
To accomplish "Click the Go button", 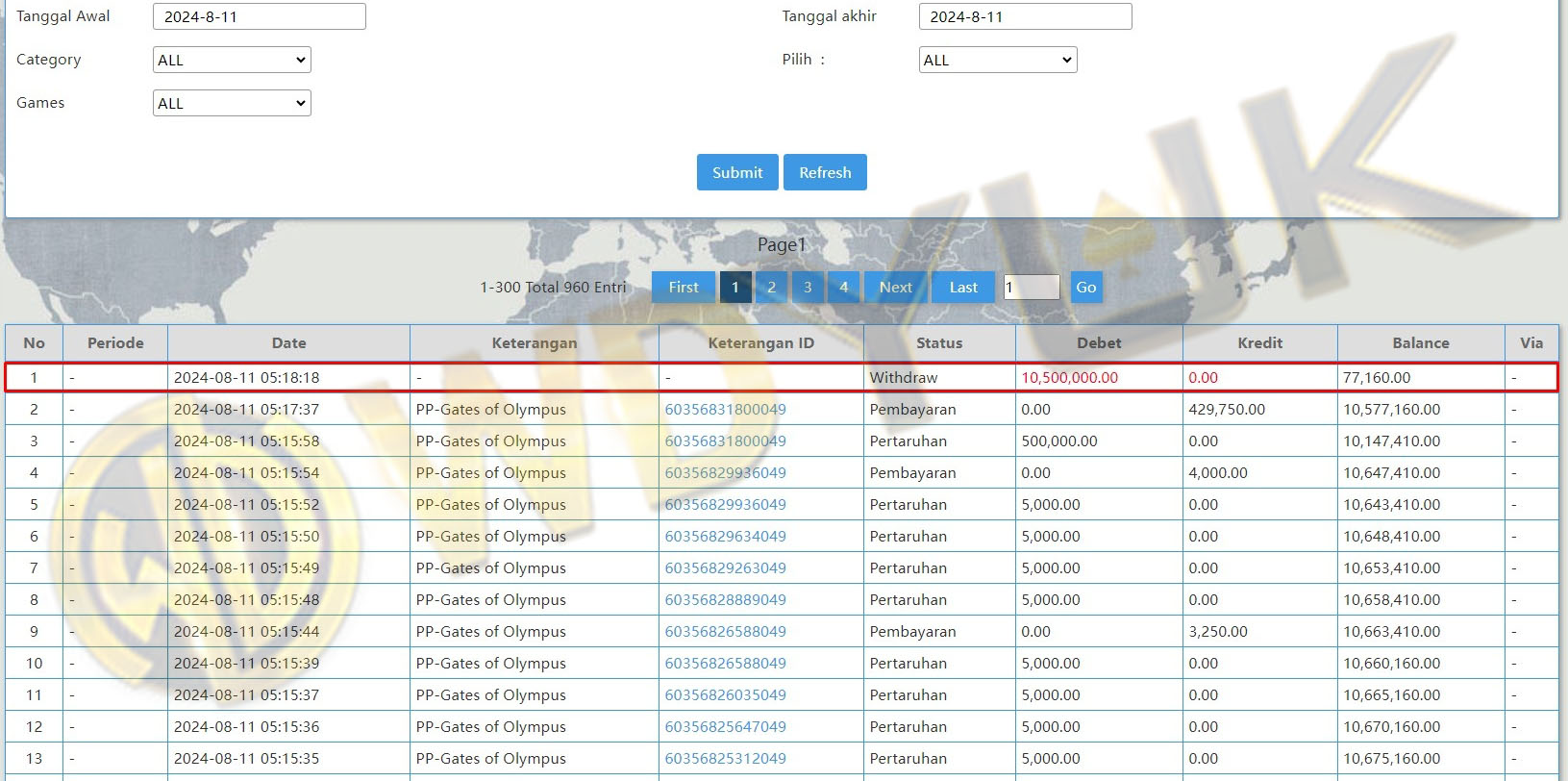I will click(x=1086, y=287).
